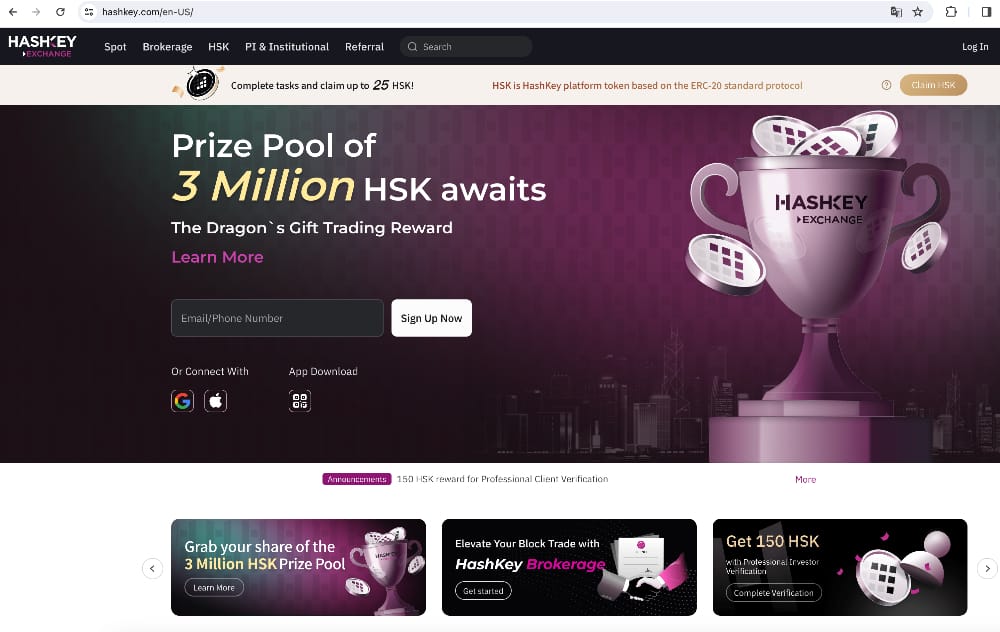
Task: Click the translate page icon in address bar
Action: coord(896,11)
